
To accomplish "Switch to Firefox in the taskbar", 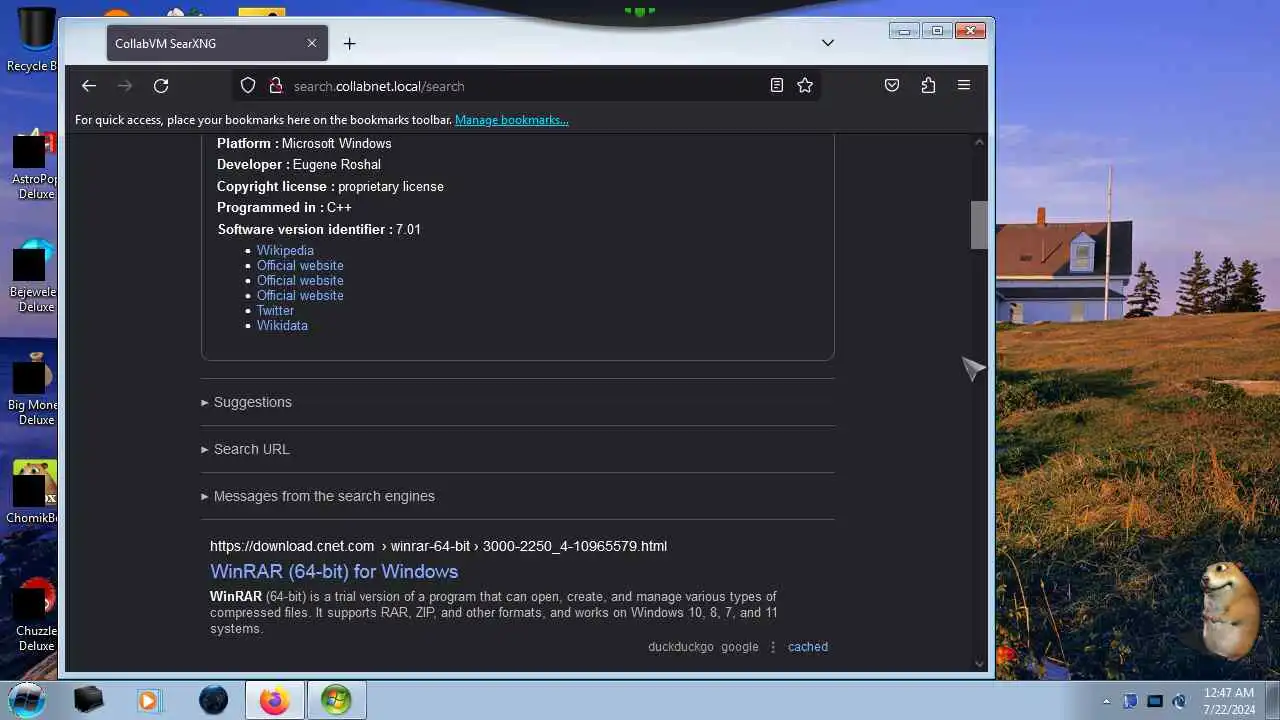I will (x=274, y=700).
